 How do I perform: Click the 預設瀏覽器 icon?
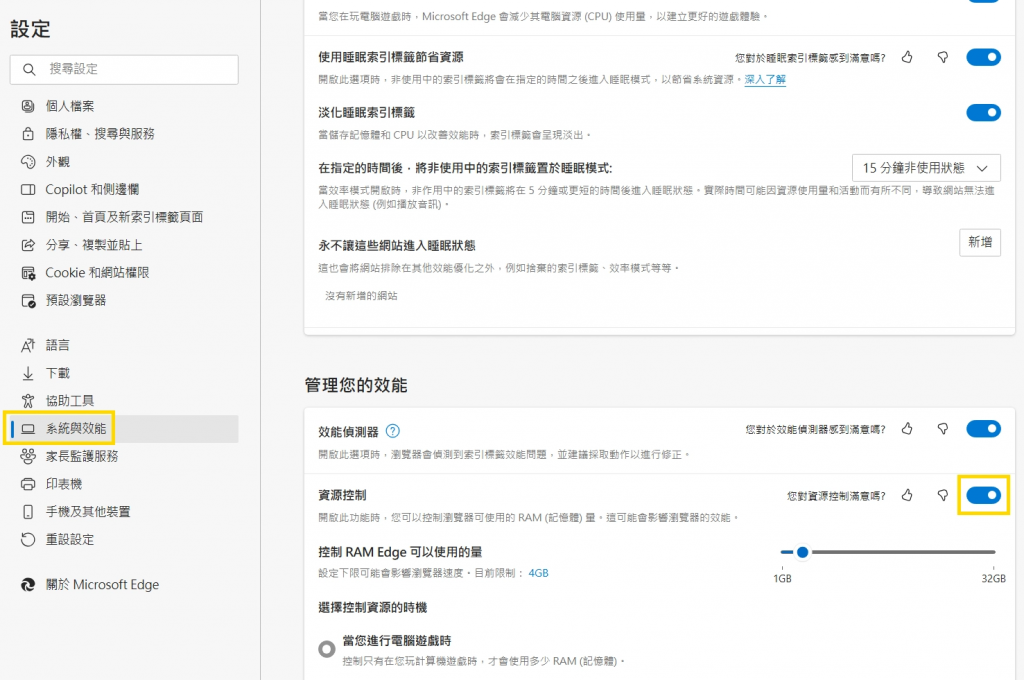click(28, 300)
